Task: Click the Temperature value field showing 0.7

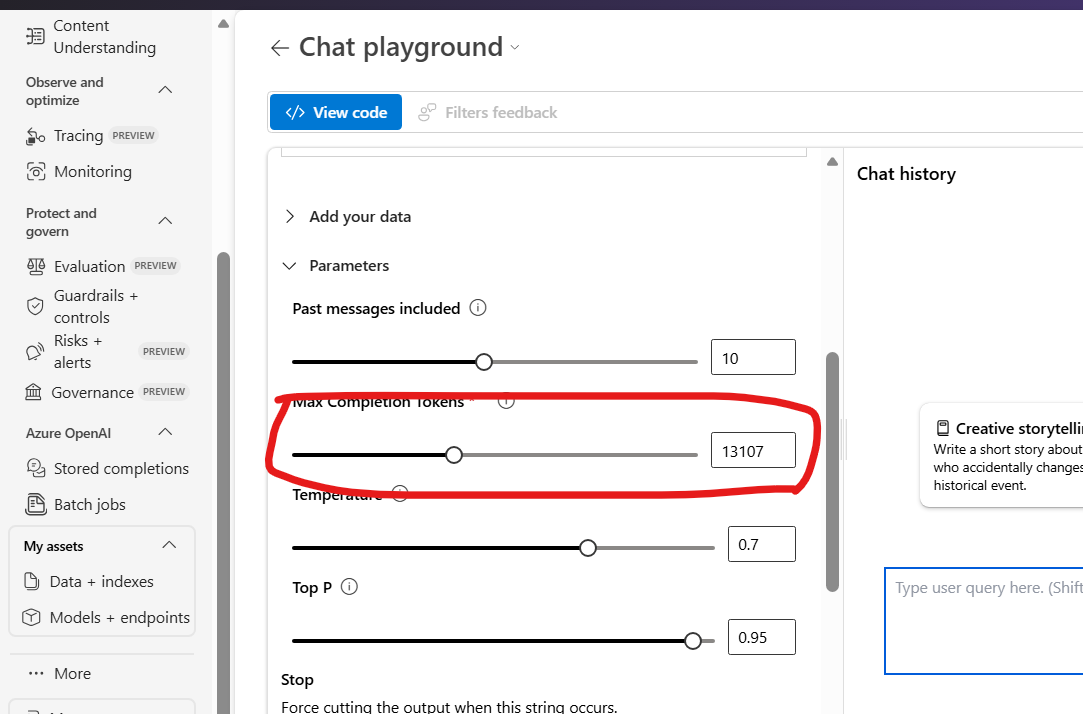Action: [761, 543]
